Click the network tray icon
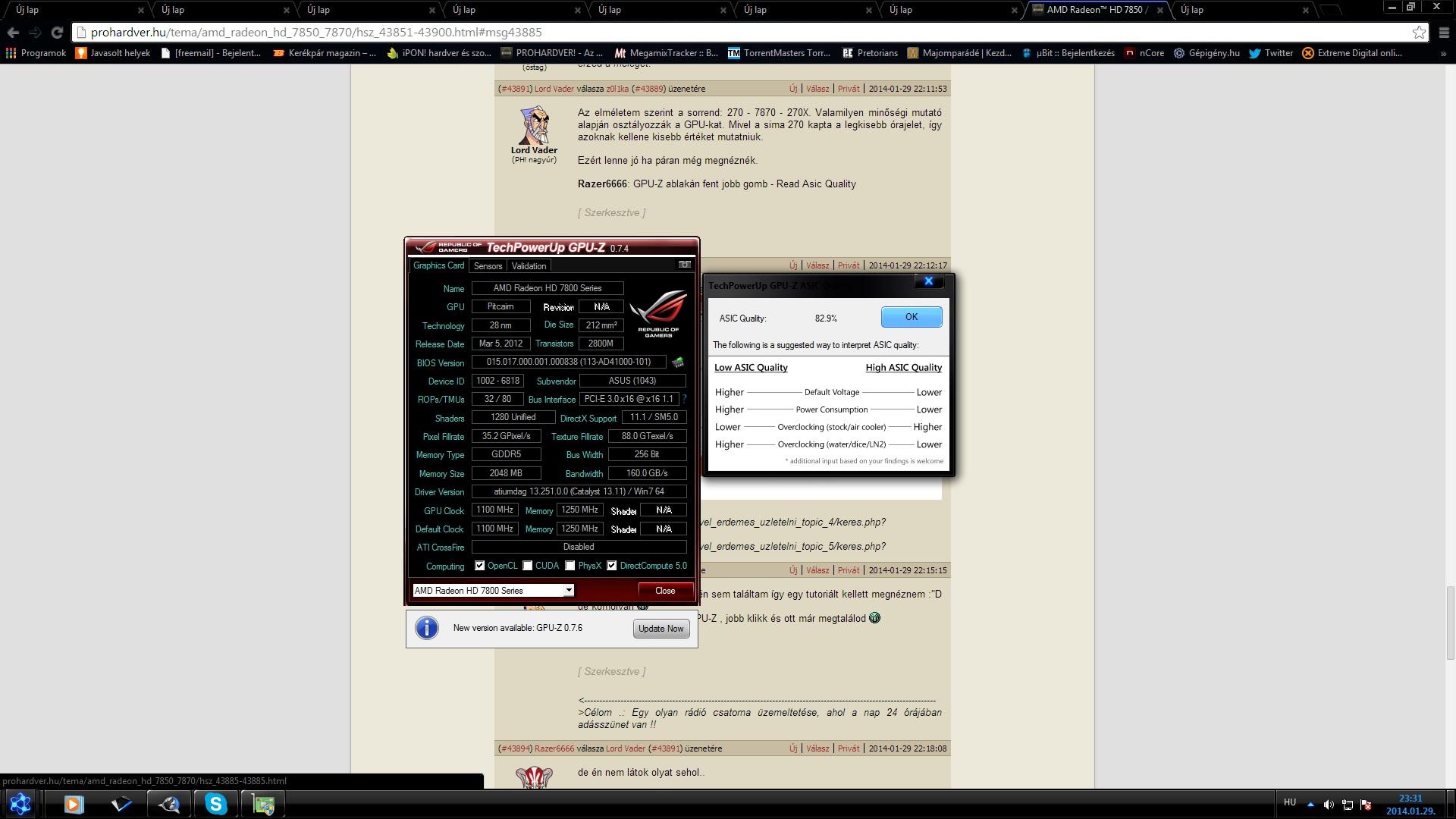 1348,805
